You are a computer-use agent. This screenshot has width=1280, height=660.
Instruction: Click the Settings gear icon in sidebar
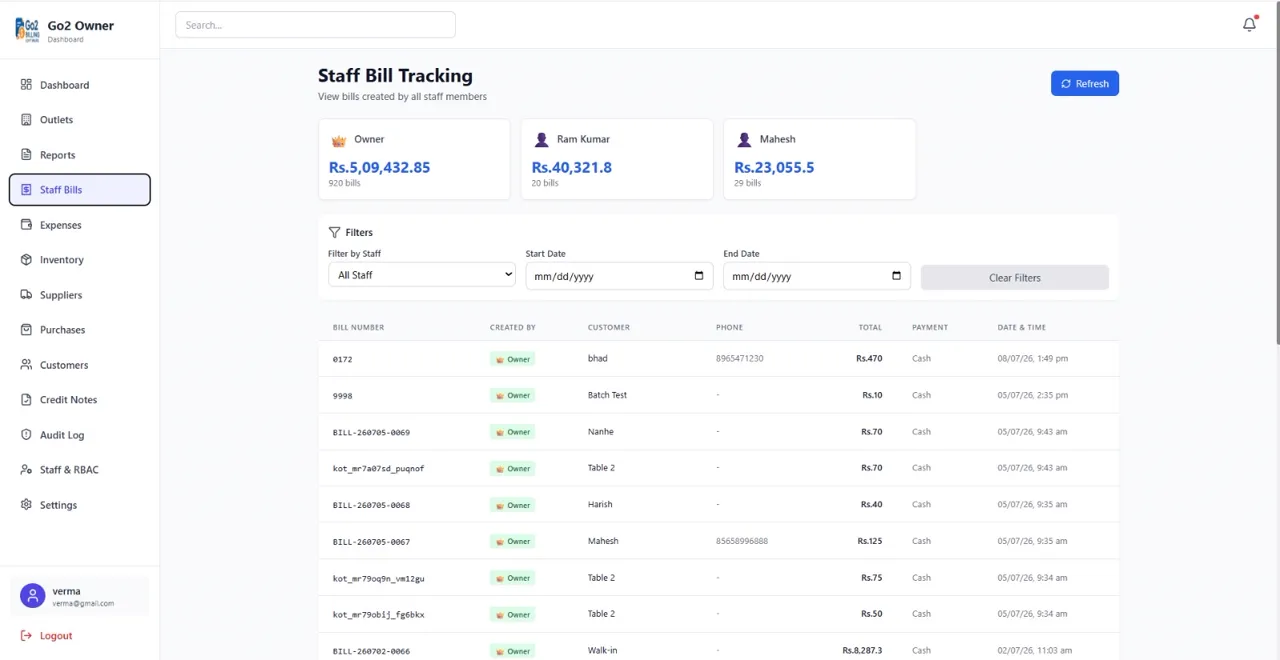pyautogui.click(x=26, y=505)
